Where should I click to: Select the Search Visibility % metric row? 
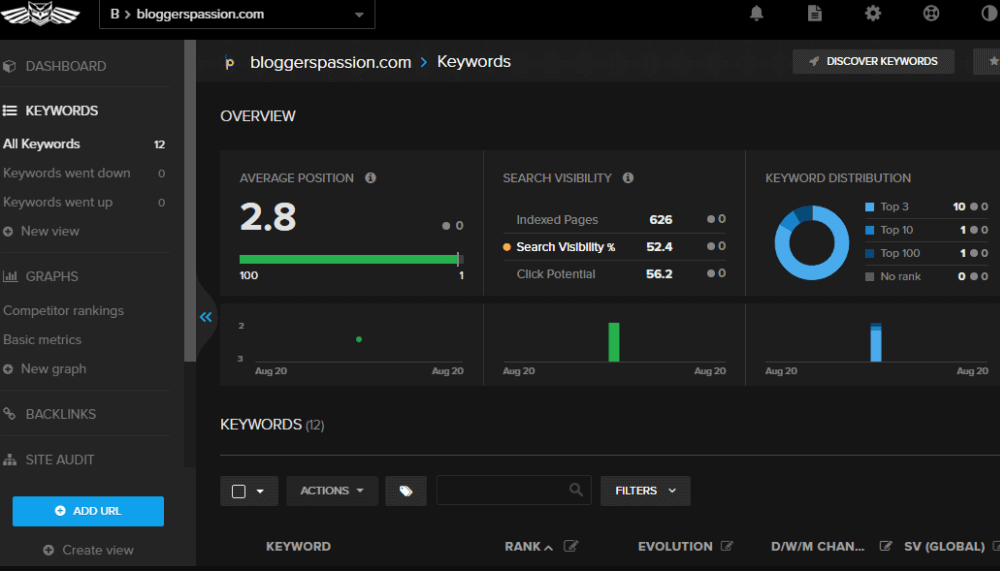click(565, 247)
